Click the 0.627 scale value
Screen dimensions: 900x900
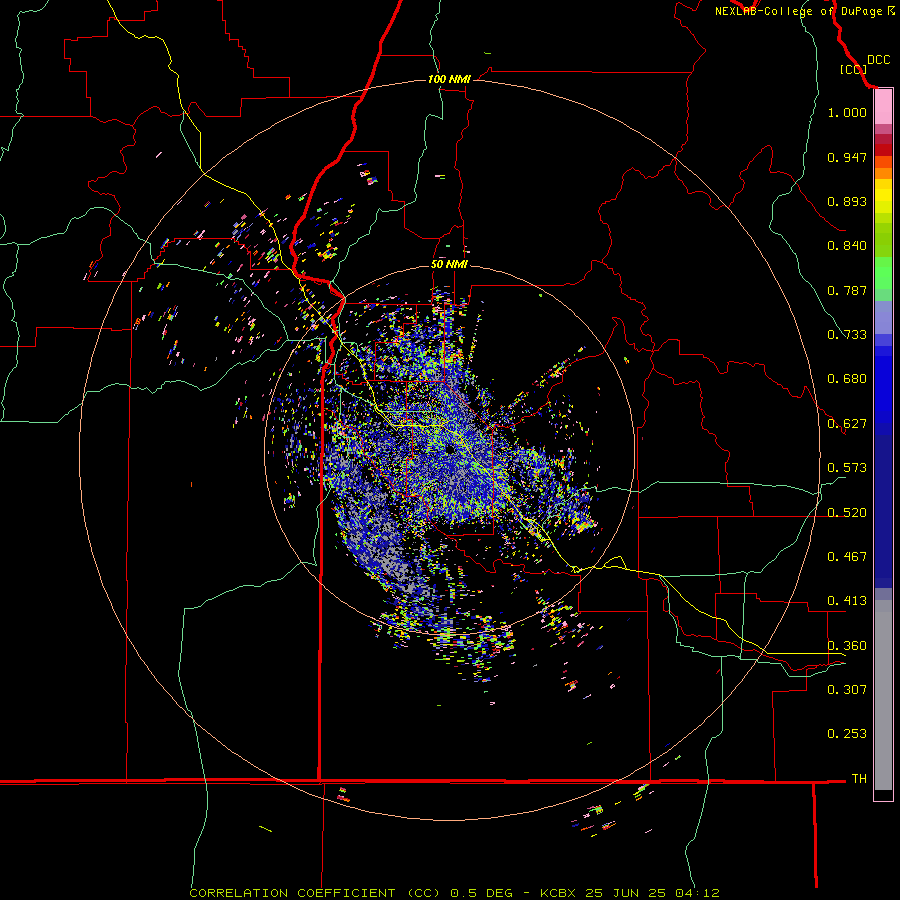pyautogui.click(x=847, y=424)
